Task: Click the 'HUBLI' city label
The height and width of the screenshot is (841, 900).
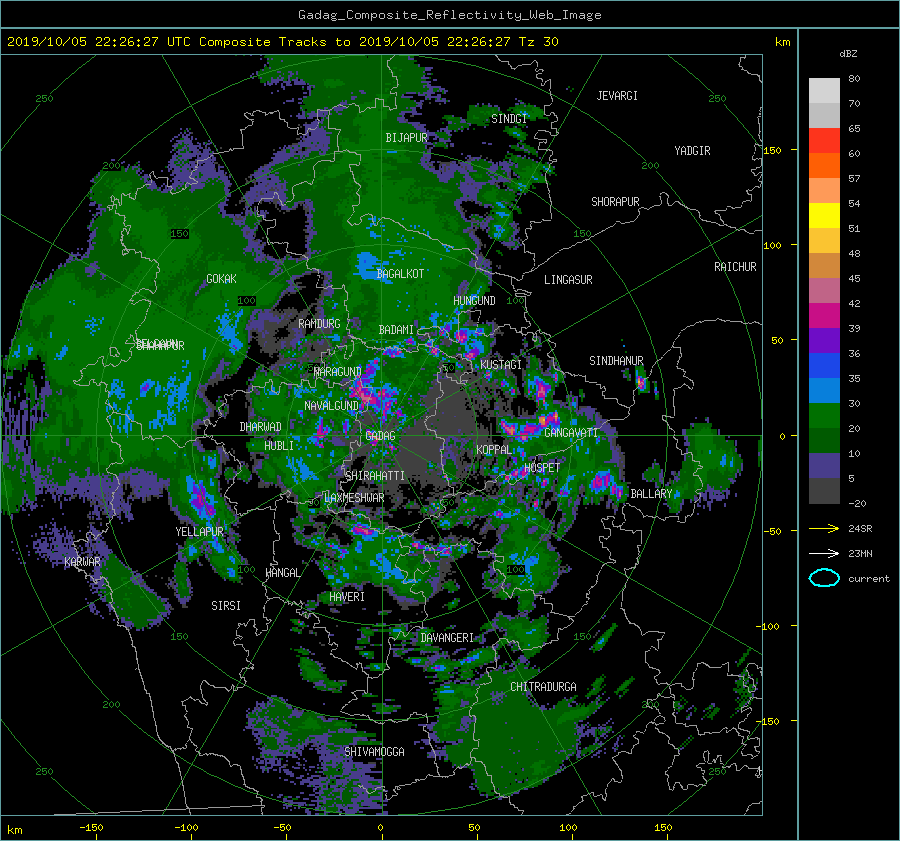Action: pos(278,446)
